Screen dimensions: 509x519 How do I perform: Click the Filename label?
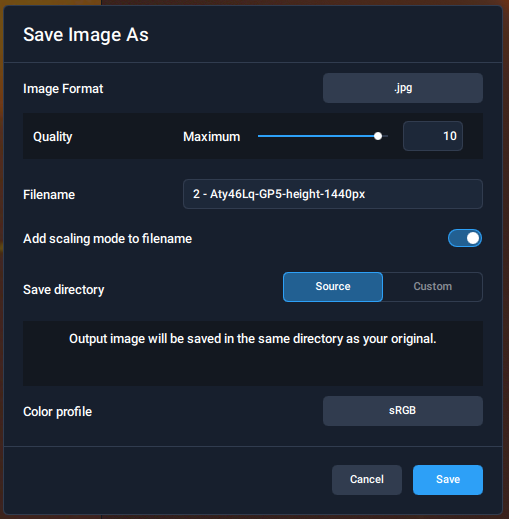coord(49,195)
